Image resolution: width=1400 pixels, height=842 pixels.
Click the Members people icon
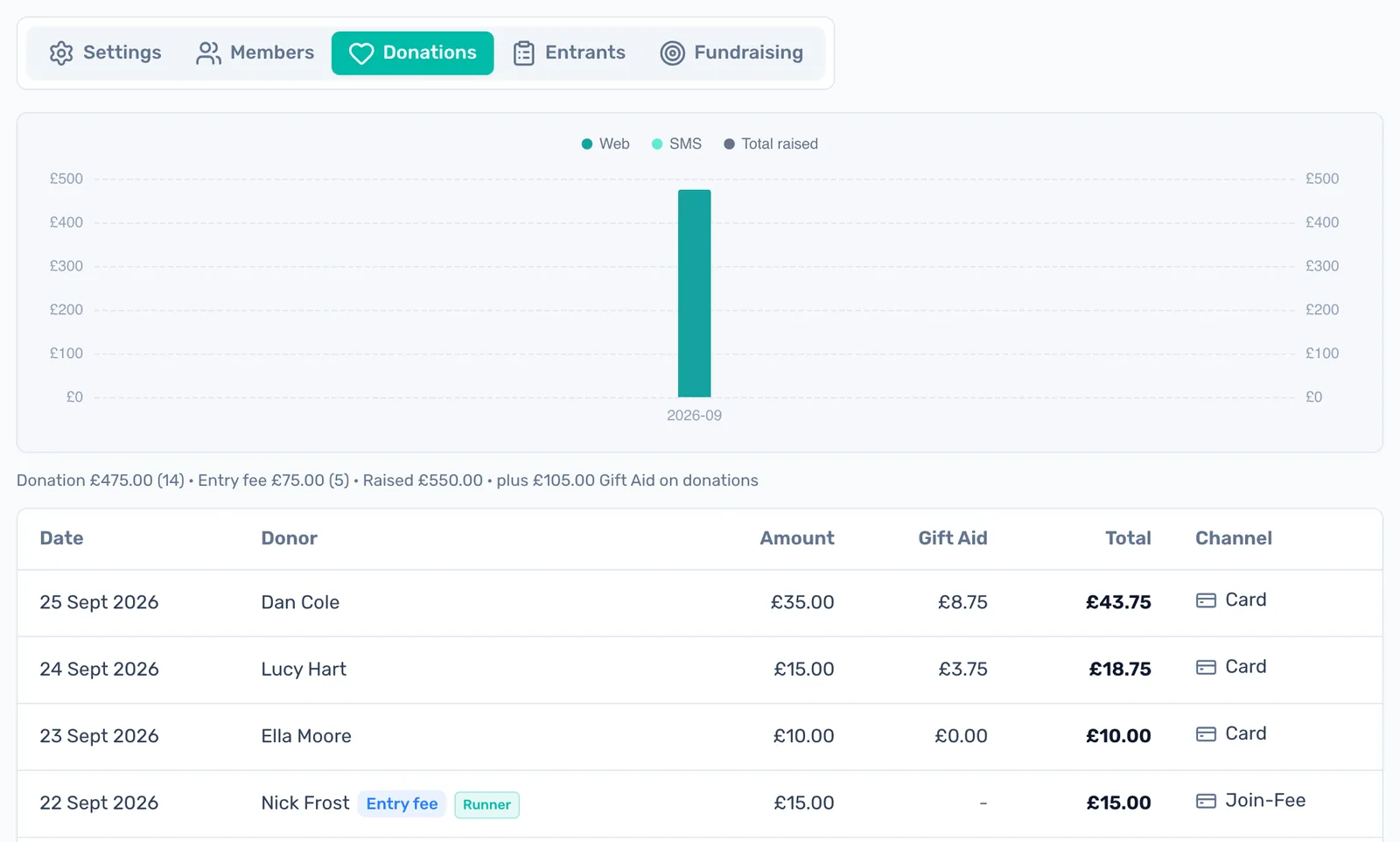pos(208,53)
